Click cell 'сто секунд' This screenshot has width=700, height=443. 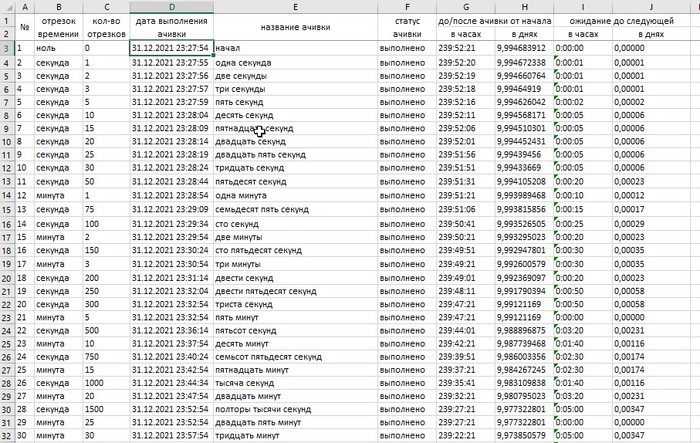(296, 224)
